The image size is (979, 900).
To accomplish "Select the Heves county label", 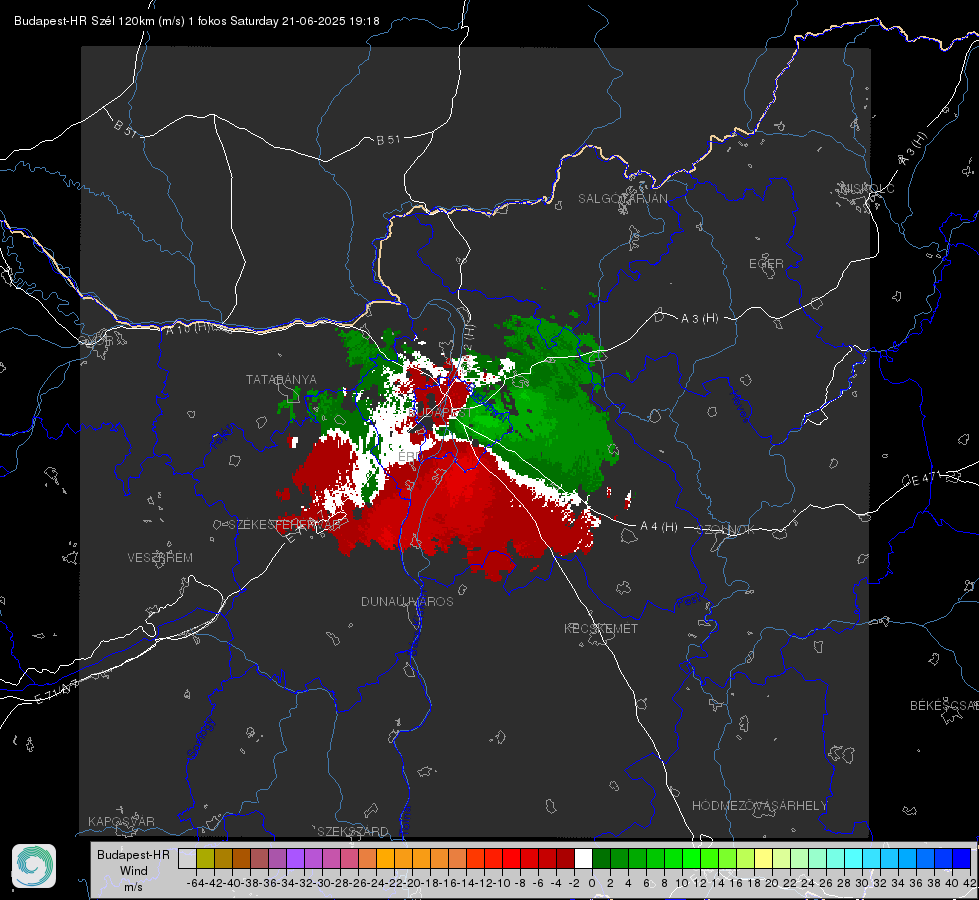I will (739, 406).
